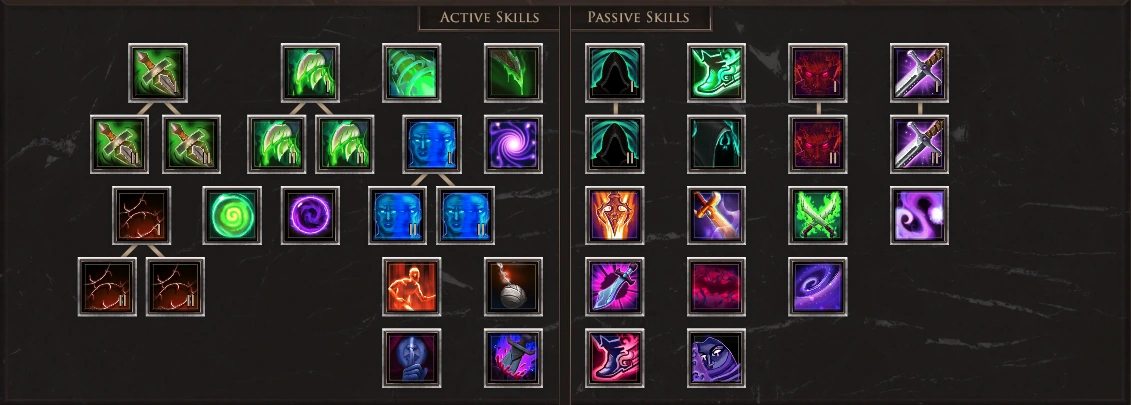The width and height of the screenshot is (1131, 405).
Task: Click the blue face skill tier I icon
Action: click(x=432, y=144)
